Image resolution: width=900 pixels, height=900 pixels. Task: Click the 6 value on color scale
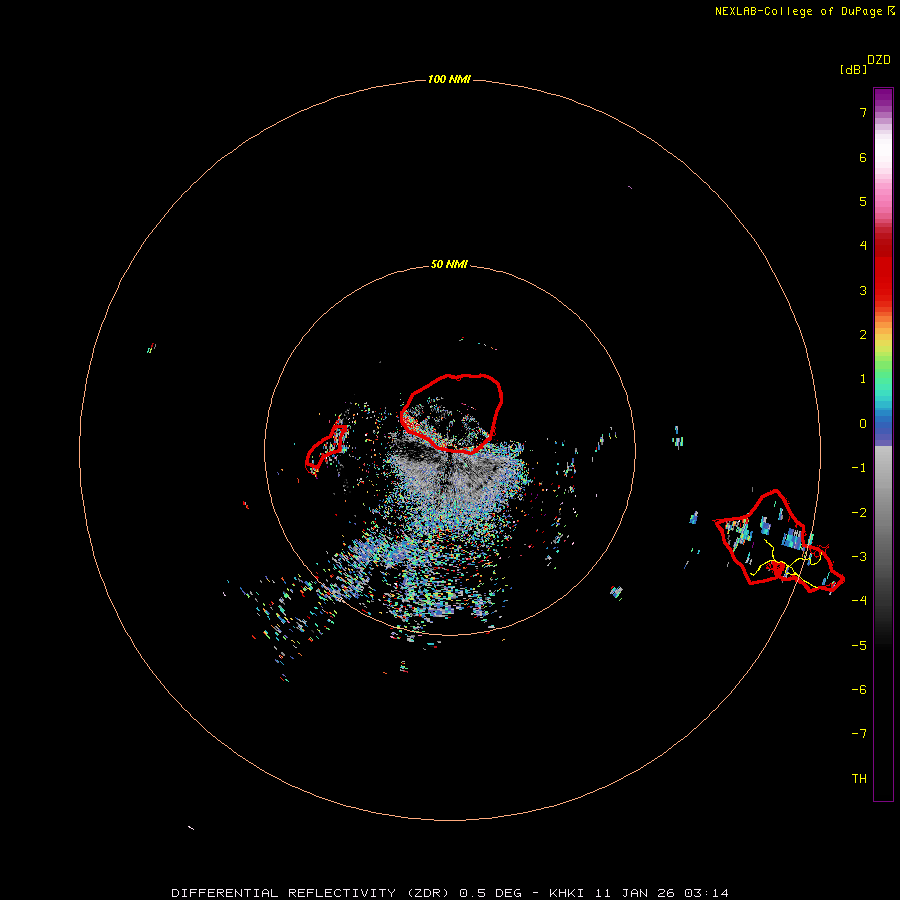(863, 157)
